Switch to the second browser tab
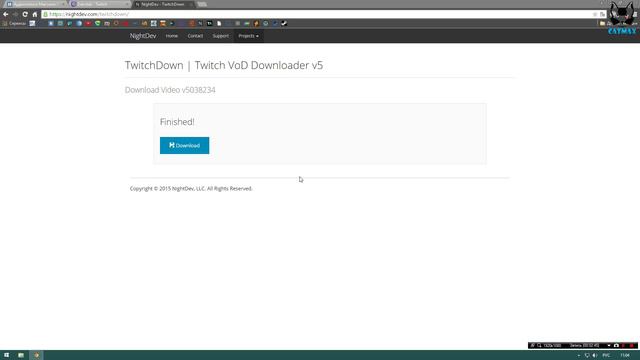 pos(99,4)
